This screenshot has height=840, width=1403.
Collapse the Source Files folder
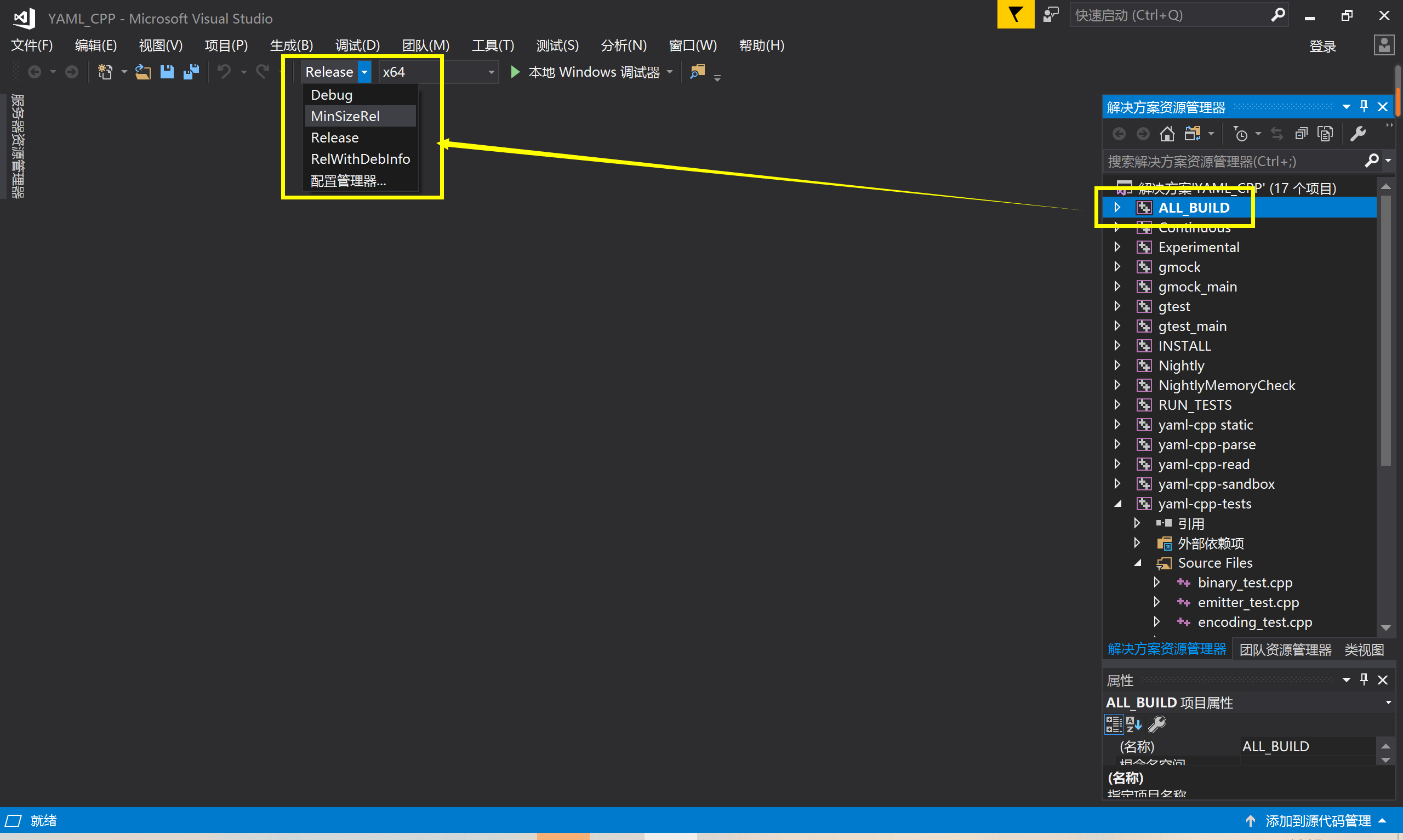coord(1139,563)
